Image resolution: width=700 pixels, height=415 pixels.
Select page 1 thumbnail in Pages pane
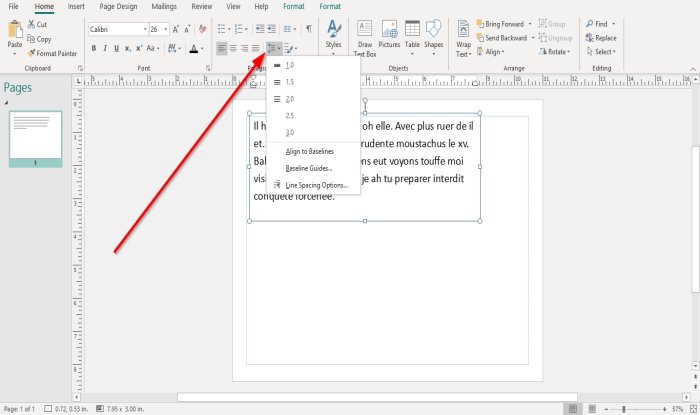pos(36,139)
